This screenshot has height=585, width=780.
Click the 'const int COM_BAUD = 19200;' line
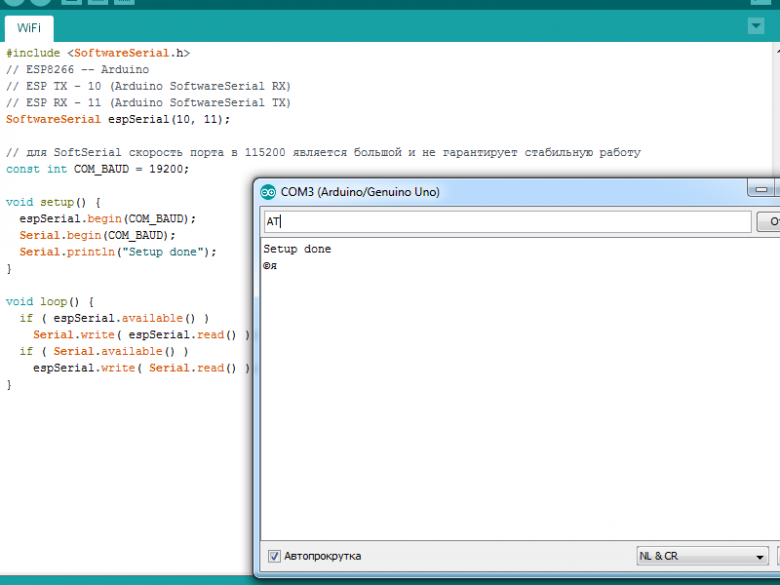click(98, 169)
